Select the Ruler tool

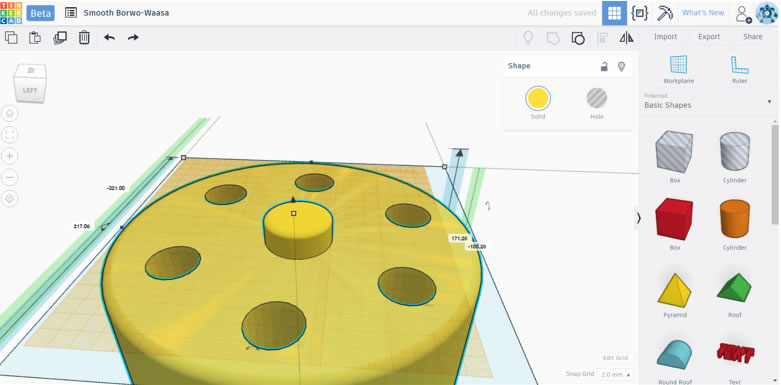click(740, 69)
